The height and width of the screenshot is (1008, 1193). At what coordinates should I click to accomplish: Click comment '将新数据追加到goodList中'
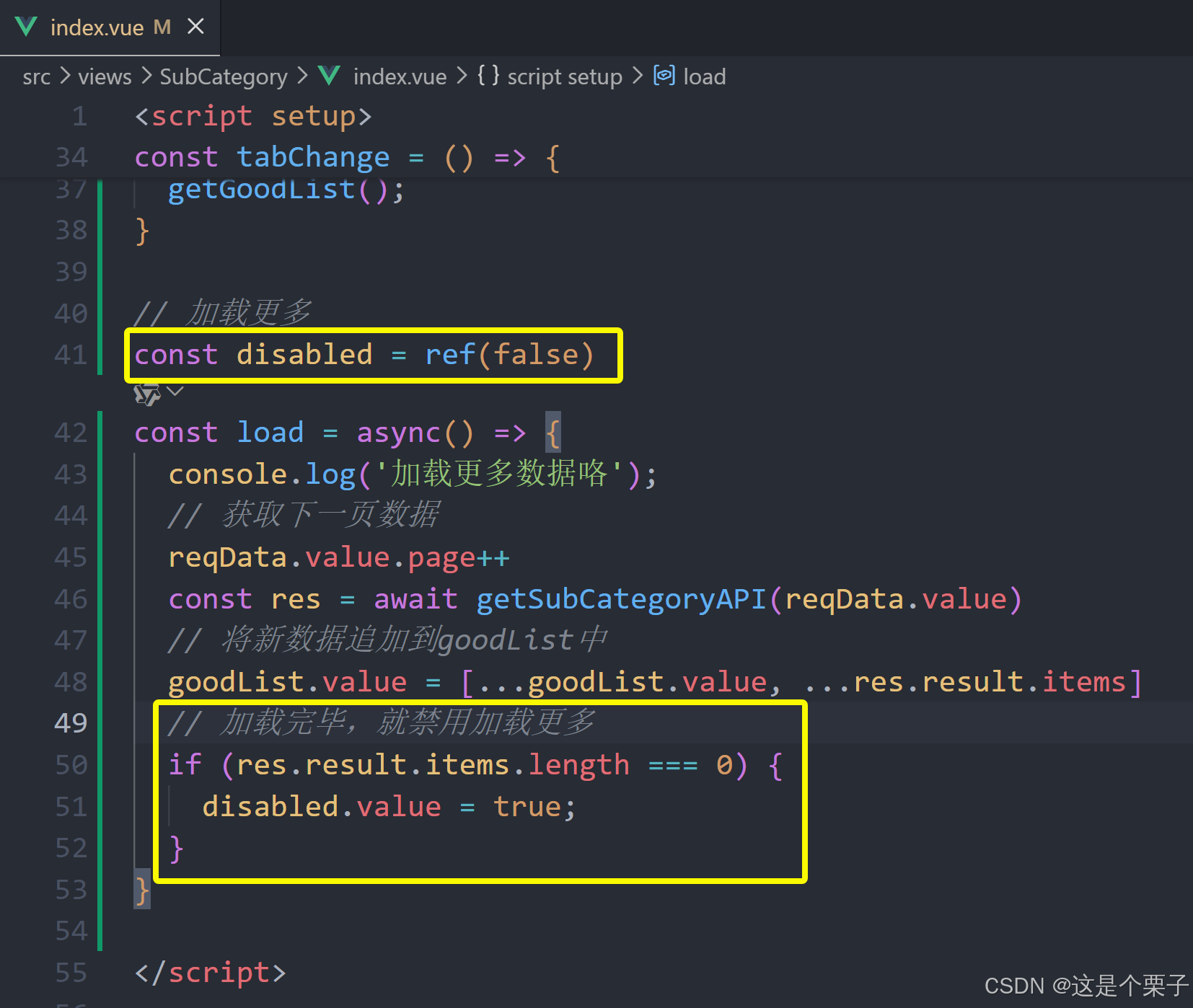[x=414, y=640]
